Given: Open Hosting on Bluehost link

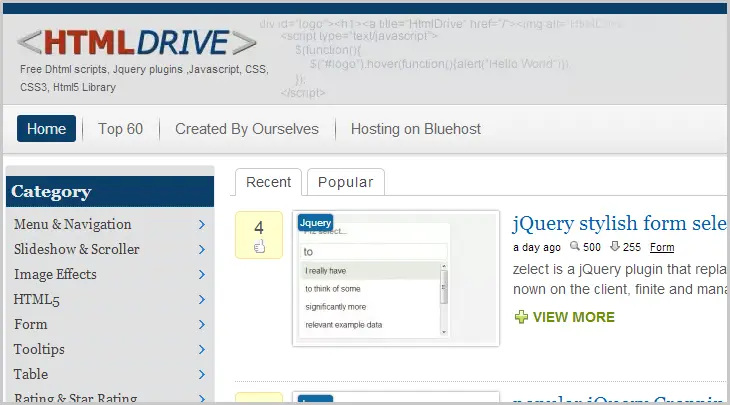Looking at the screenshot, I should [416, 129].
